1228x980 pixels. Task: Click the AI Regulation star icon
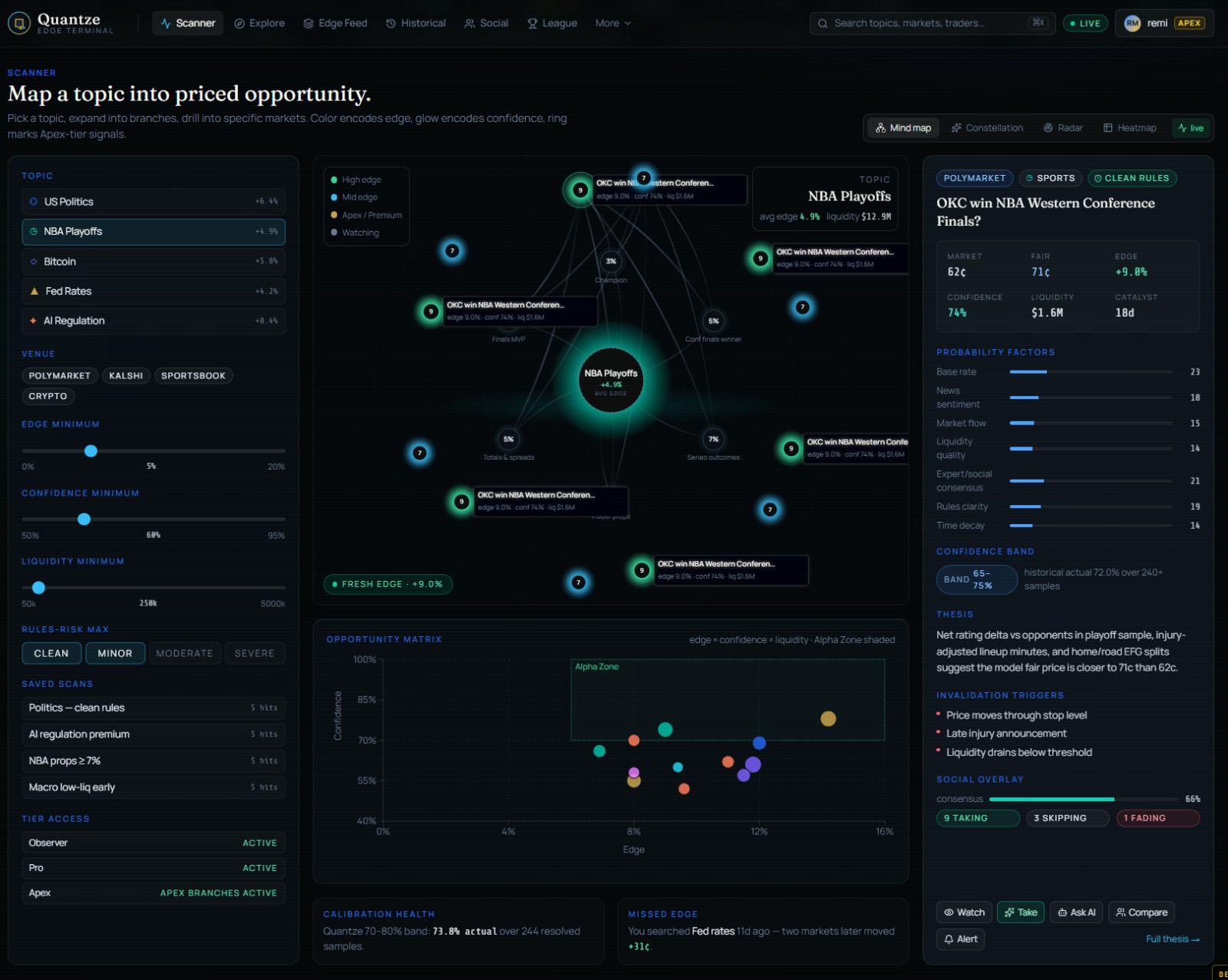(33, 321)
